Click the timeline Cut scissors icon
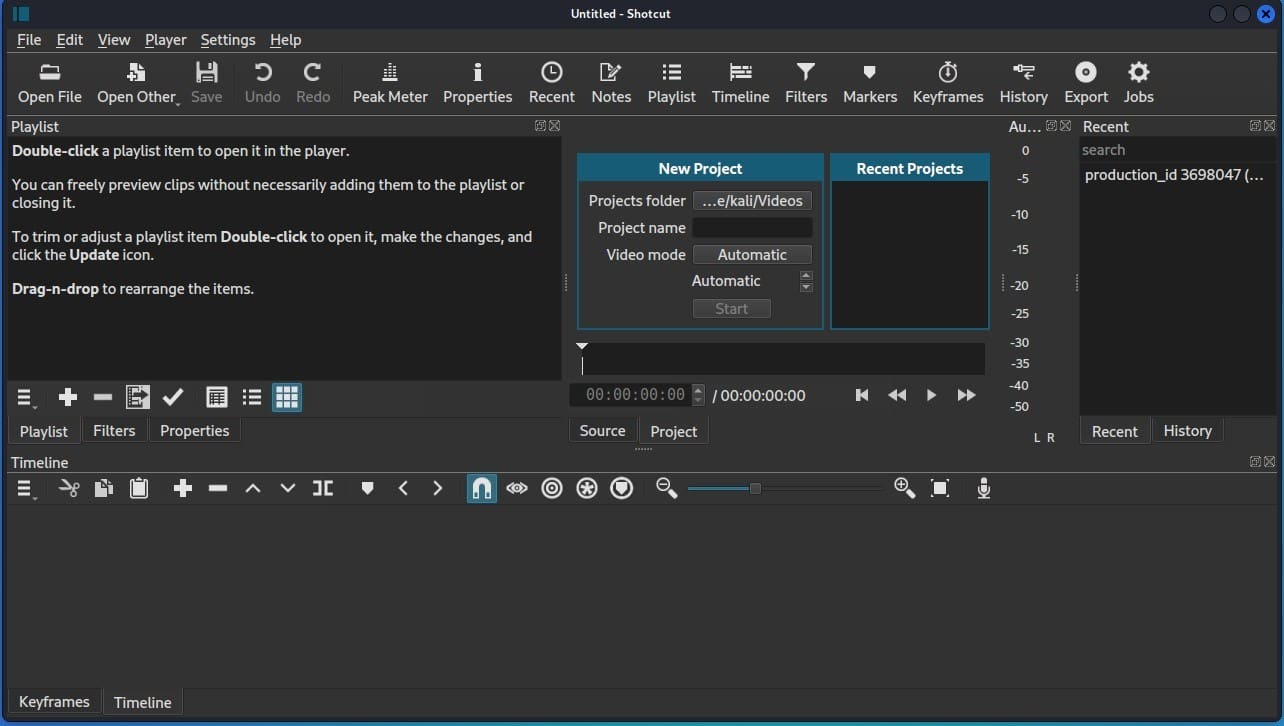Image resolution: width=1284 pixels, height=726 pixels. [x=69, y=489]
